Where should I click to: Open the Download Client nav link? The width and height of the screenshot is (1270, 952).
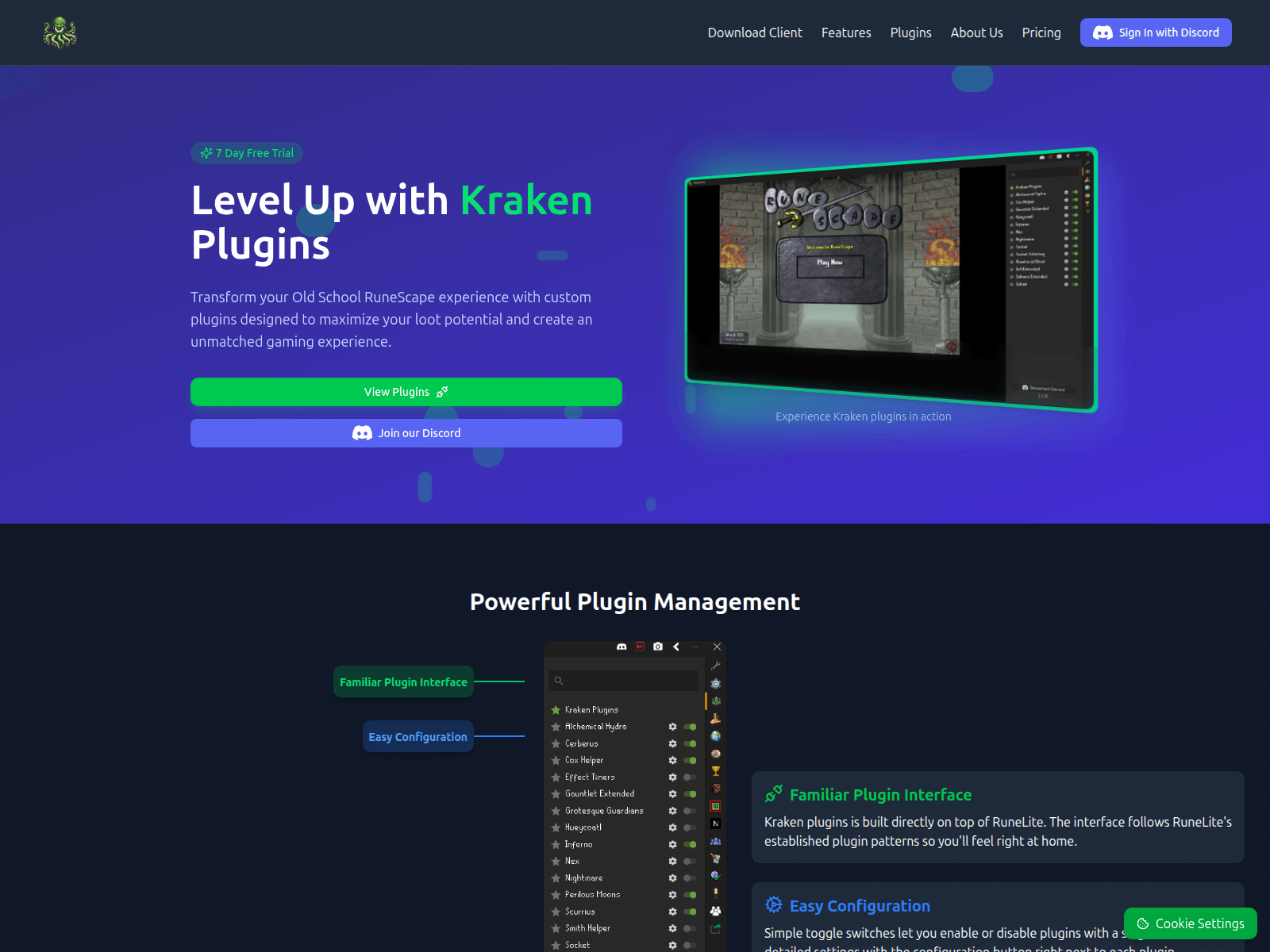tap(755, 33)
